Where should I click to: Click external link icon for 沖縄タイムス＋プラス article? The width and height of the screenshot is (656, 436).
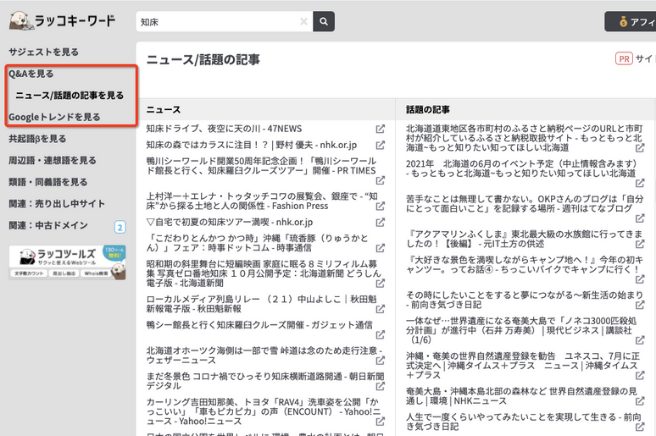click(x=640, y=376)
